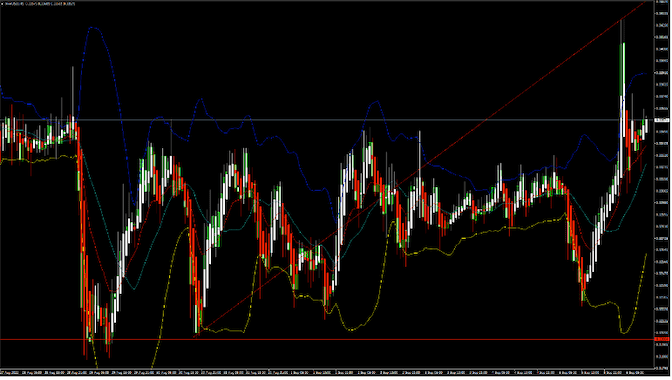
Task: Click the teal moving average line
Action: [135, 289]
